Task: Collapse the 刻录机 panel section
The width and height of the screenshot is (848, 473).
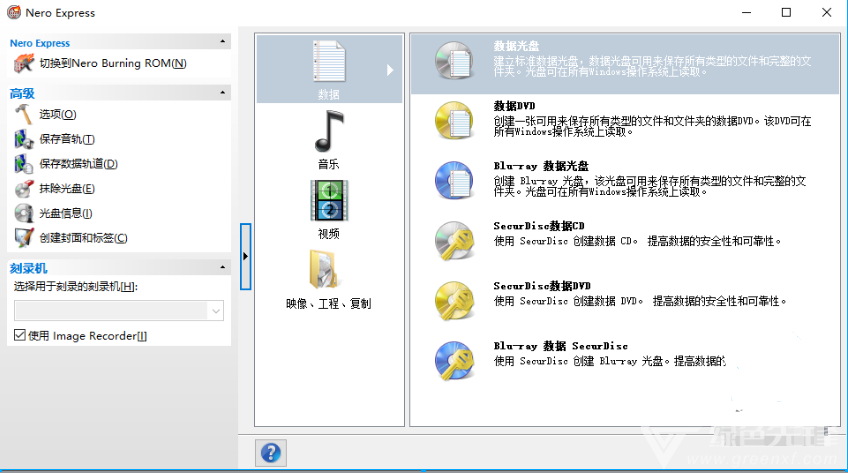Action: [x=222, y=267]
